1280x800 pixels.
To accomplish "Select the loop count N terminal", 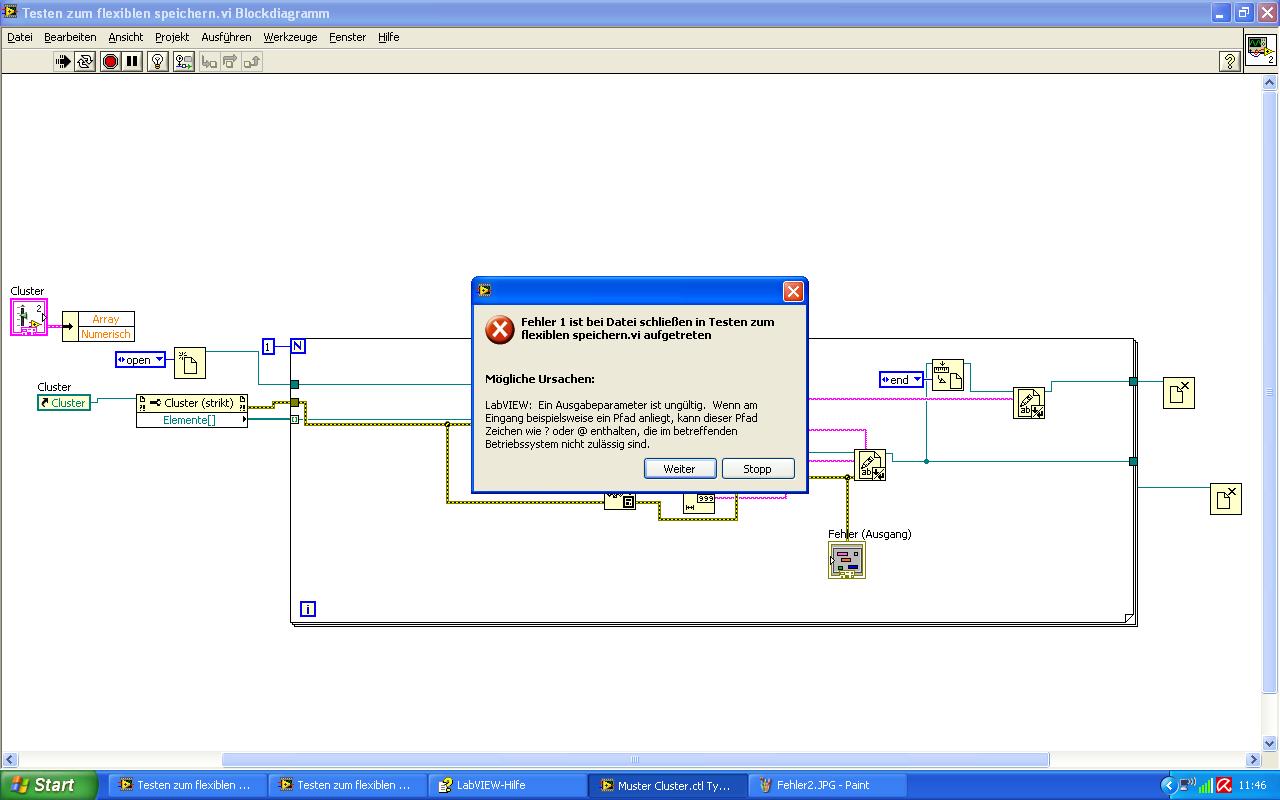I will pyautogui.click(x=298, y=346).
